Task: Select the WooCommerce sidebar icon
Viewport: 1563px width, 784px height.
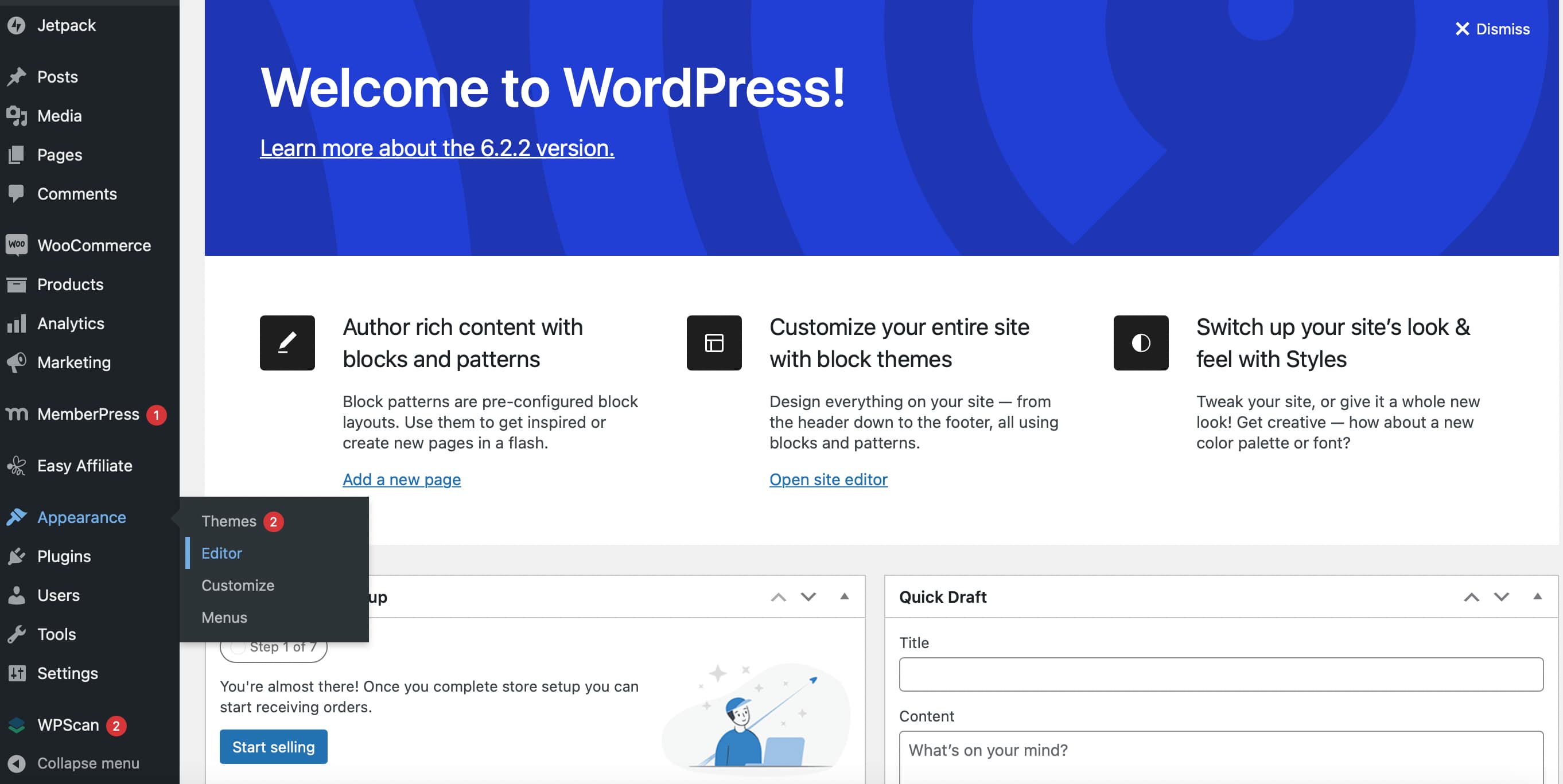Action: point(17,245)
